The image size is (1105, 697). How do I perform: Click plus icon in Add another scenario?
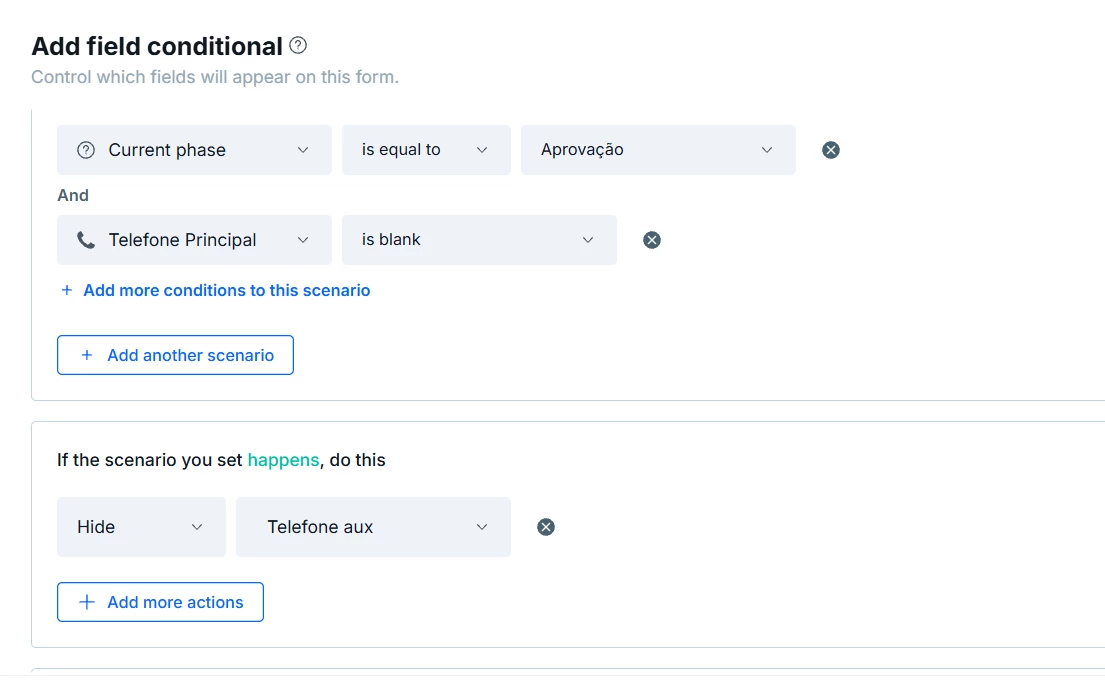pyautogui.click(x=86, y=355)
